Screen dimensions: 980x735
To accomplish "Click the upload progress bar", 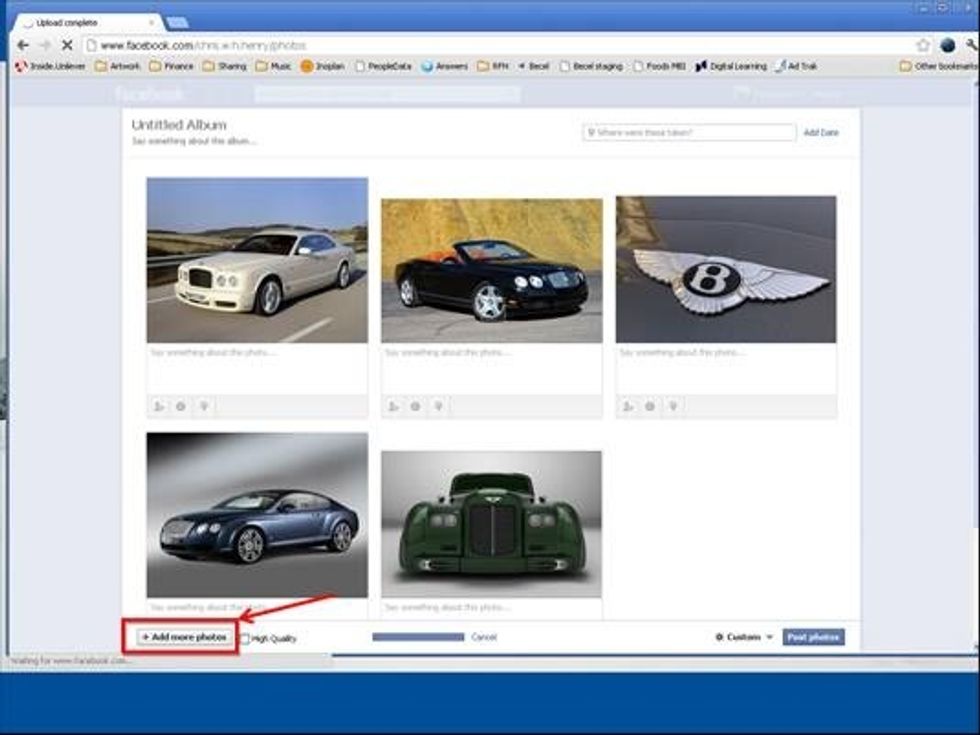I will coord(418,637).
